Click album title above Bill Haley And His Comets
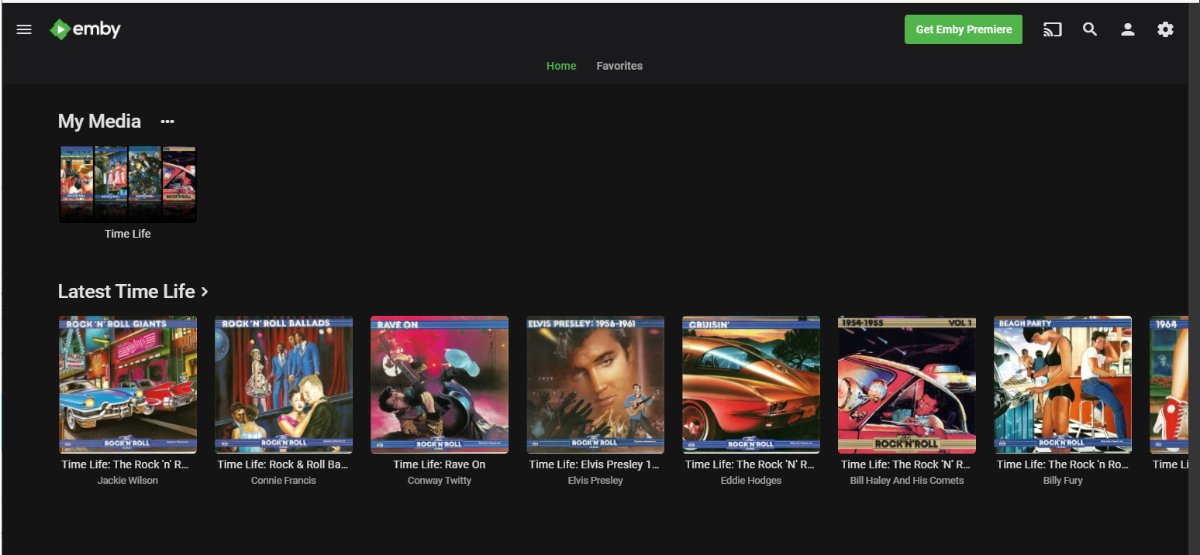1200x555 pixels. (x=908, y=464)
